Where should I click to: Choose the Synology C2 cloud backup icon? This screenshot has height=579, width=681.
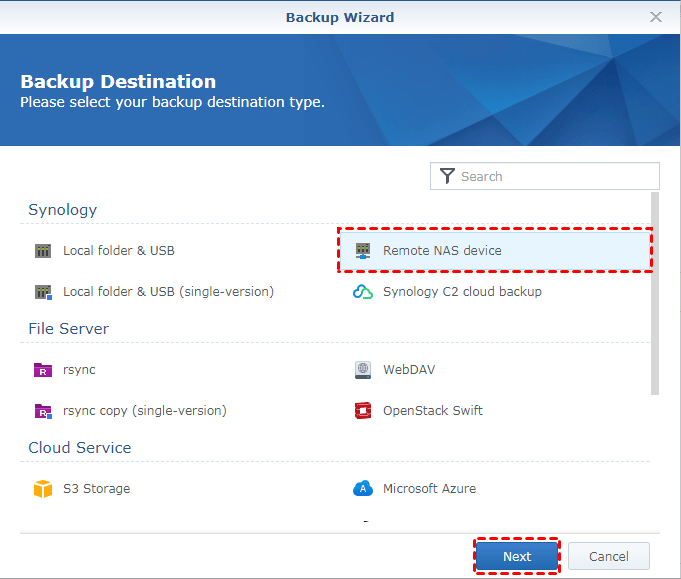363,292
